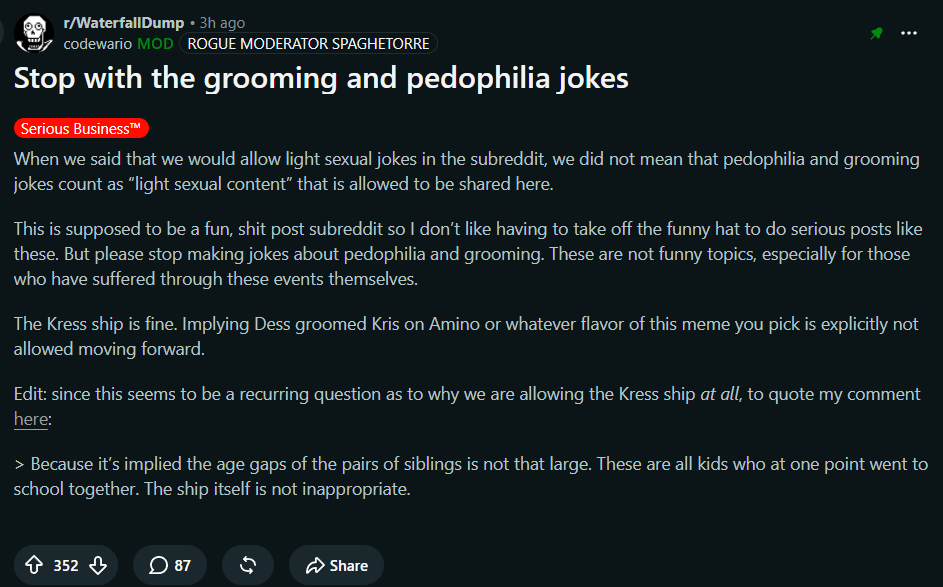The height and width of the screenshot is (587, 943).
Task: Click the 87 comment count number
Action: click(183, 565)
